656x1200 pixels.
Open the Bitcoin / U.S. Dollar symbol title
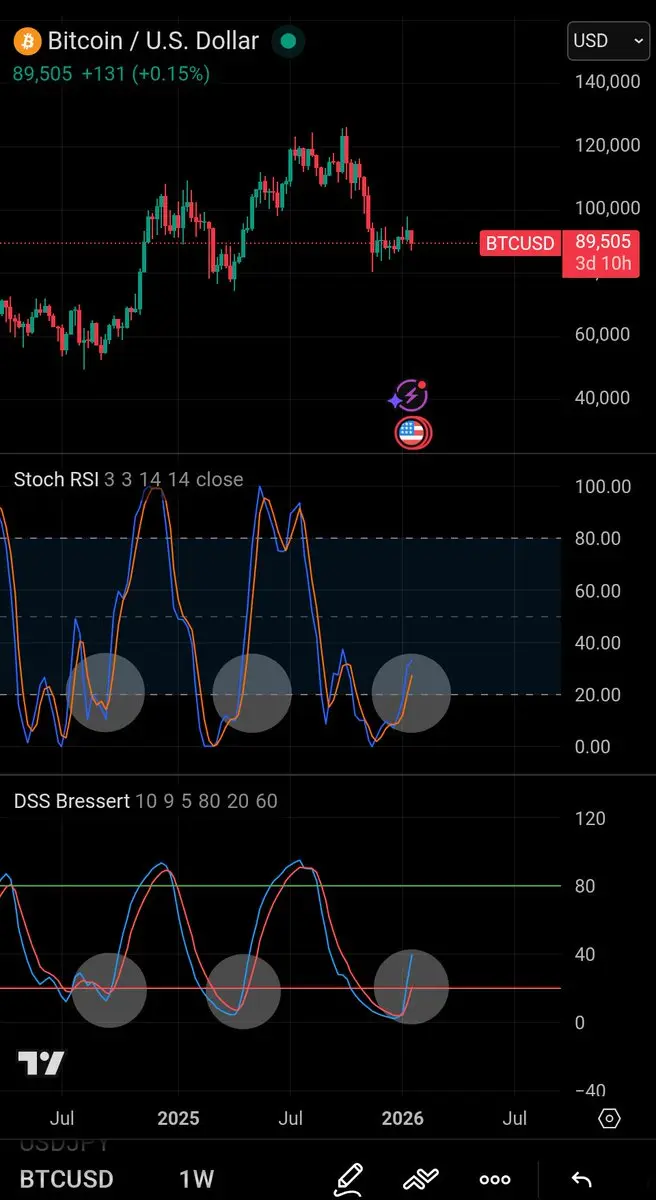(x=153, y=42)
